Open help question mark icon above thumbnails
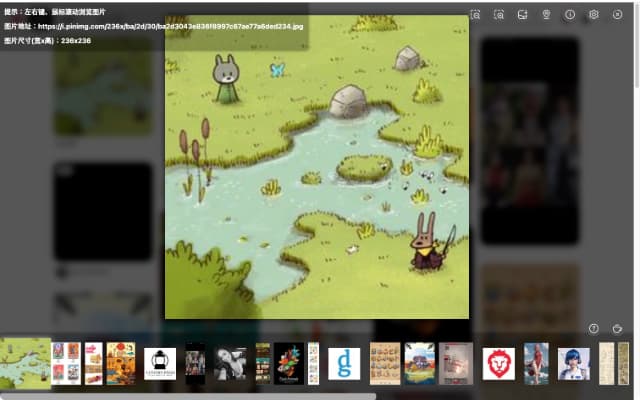640x400 pixels. click(593, 328)
